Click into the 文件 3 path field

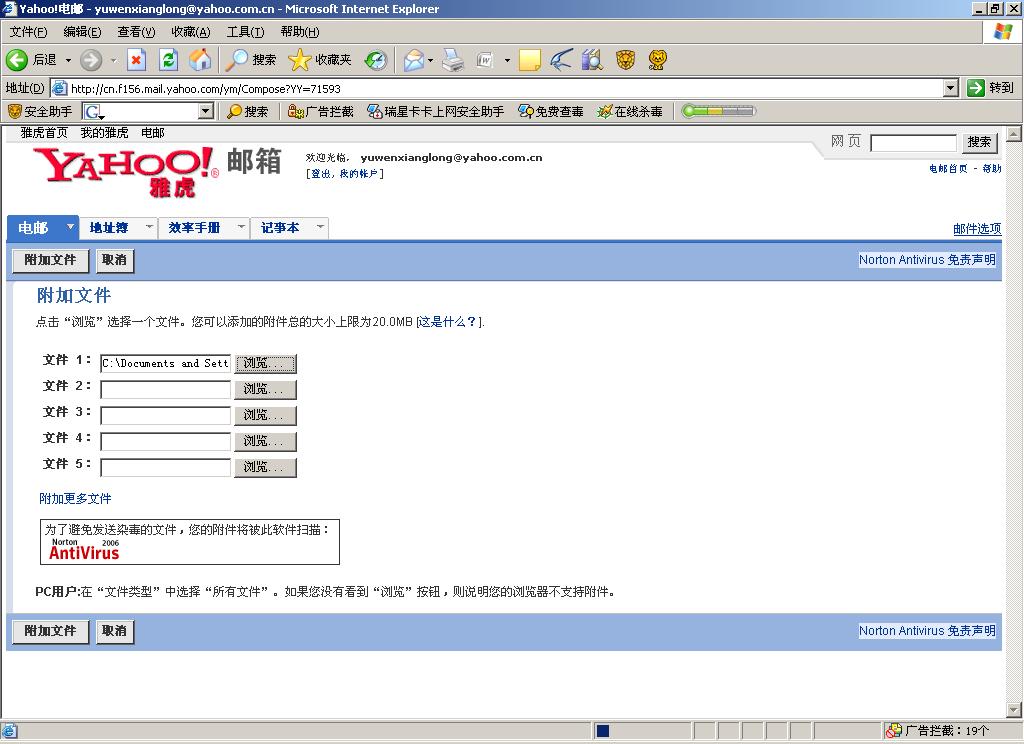(165, 415)
